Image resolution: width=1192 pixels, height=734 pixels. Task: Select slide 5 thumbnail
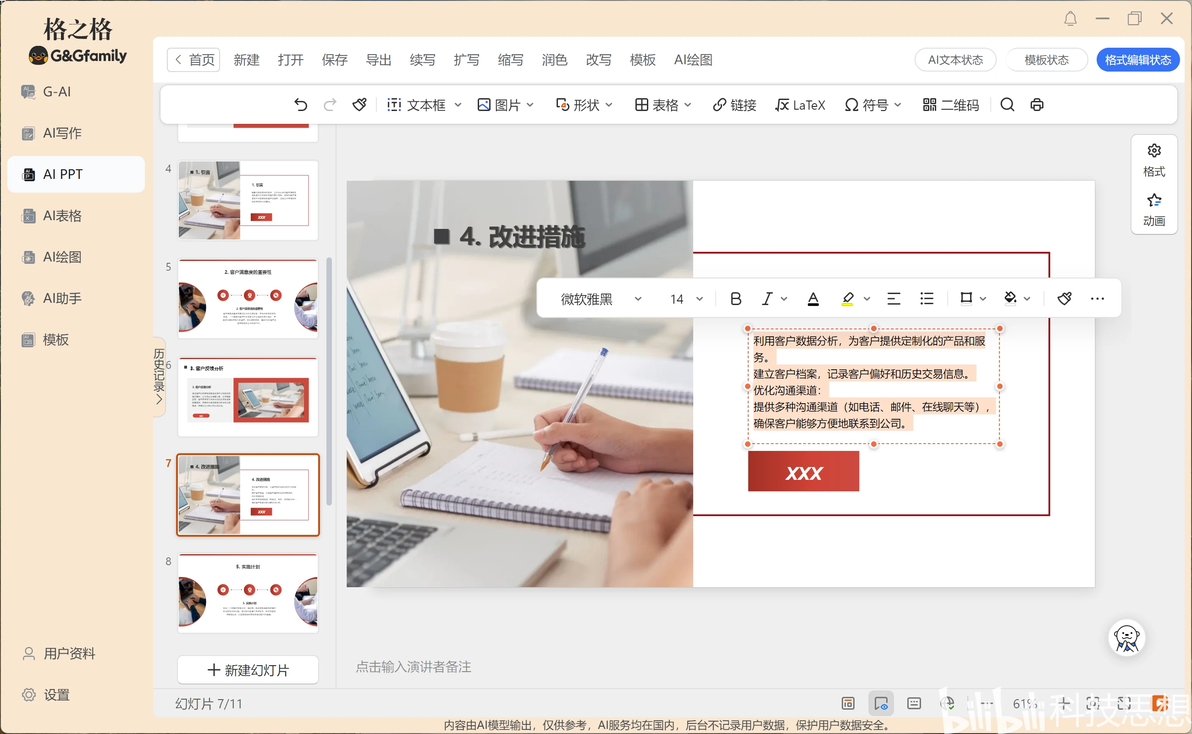(x=248, y=299)
